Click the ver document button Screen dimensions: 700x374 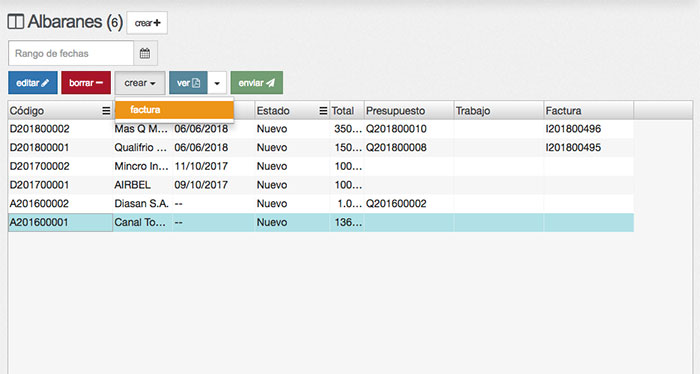click(188, 83)
